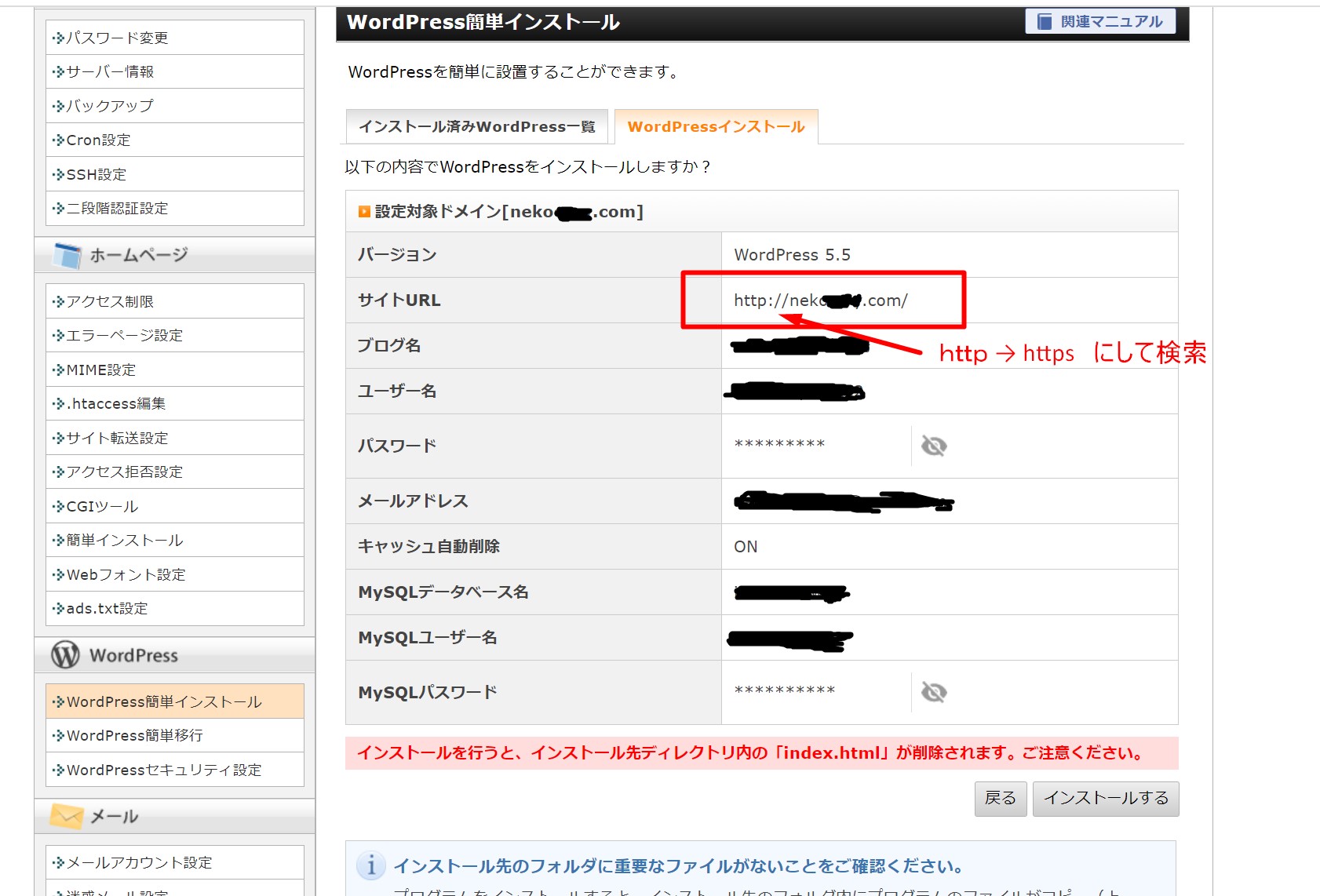Open the 関連マニュアル manual button
Screen dimensions: 1320x896
click(x=1100, y=21)
